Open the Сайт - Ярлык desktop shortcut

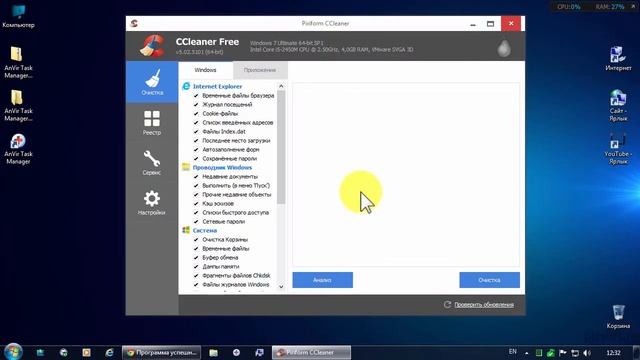point(618,105)
